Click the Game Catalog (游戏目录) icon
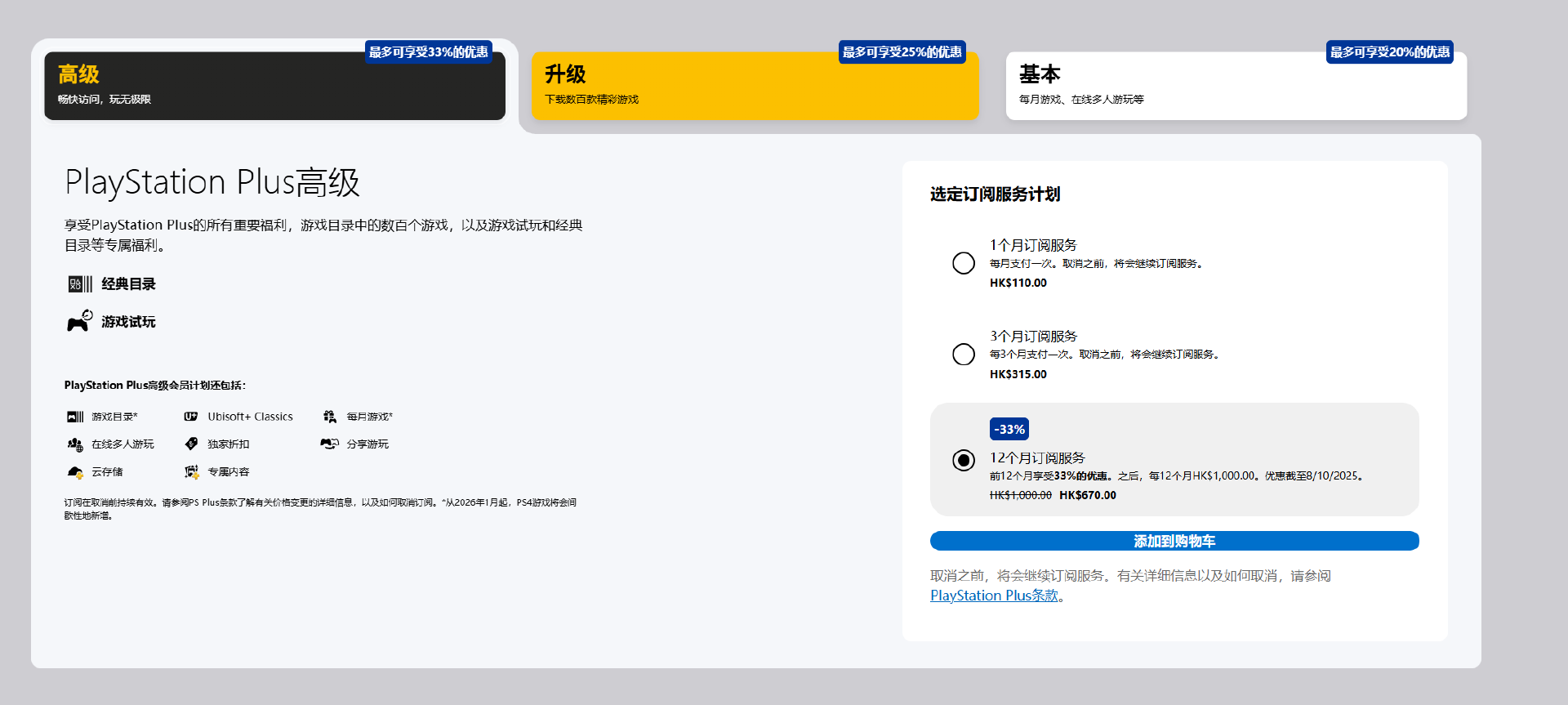The height and width of the screenshot is (705, 1568). click(75, 417)
